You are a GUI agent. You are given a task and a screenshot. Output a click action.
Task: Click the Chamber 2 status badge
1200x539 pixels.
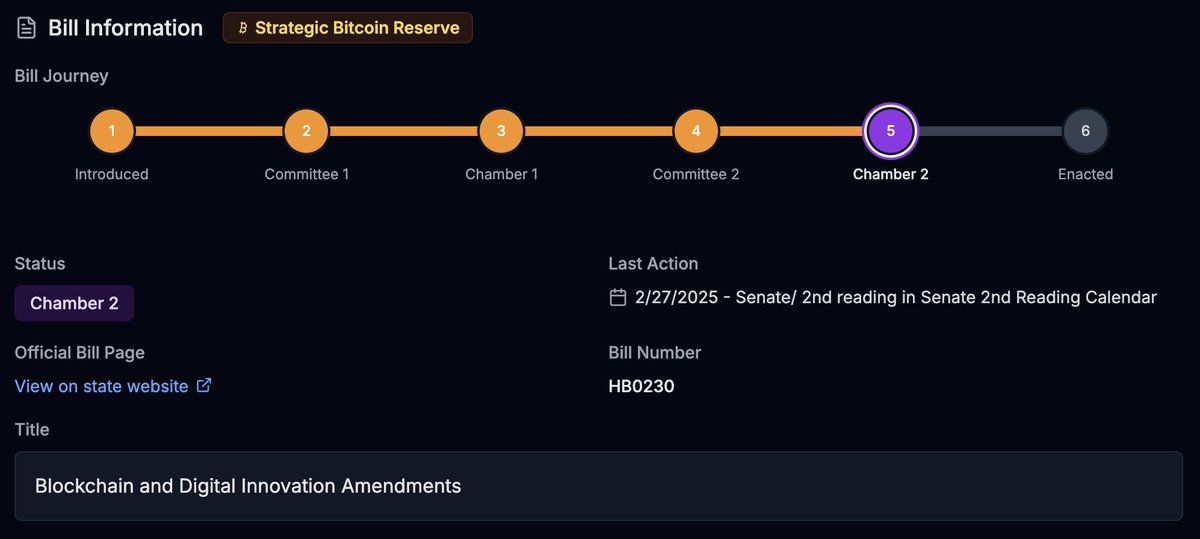(74, 303)
